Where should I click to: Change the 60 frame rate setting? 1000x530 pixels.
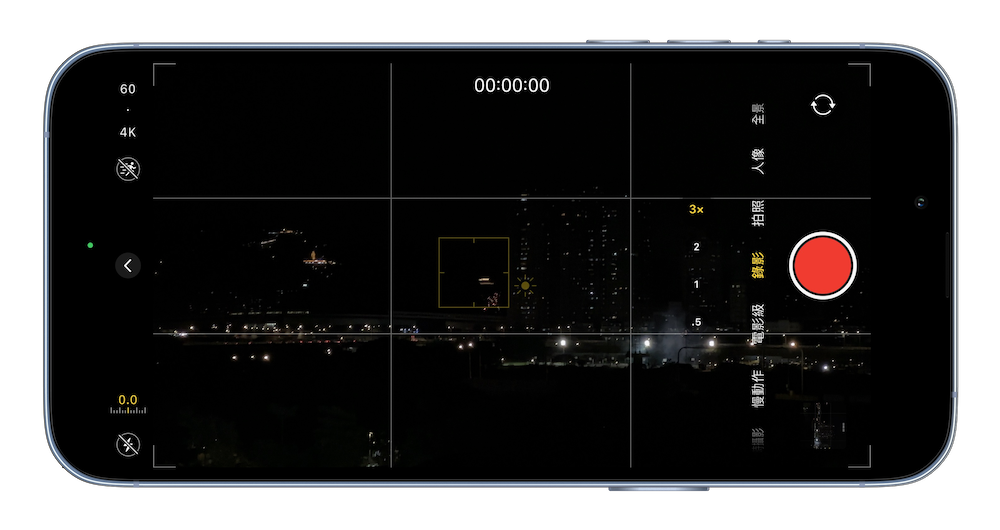(128, 89)
